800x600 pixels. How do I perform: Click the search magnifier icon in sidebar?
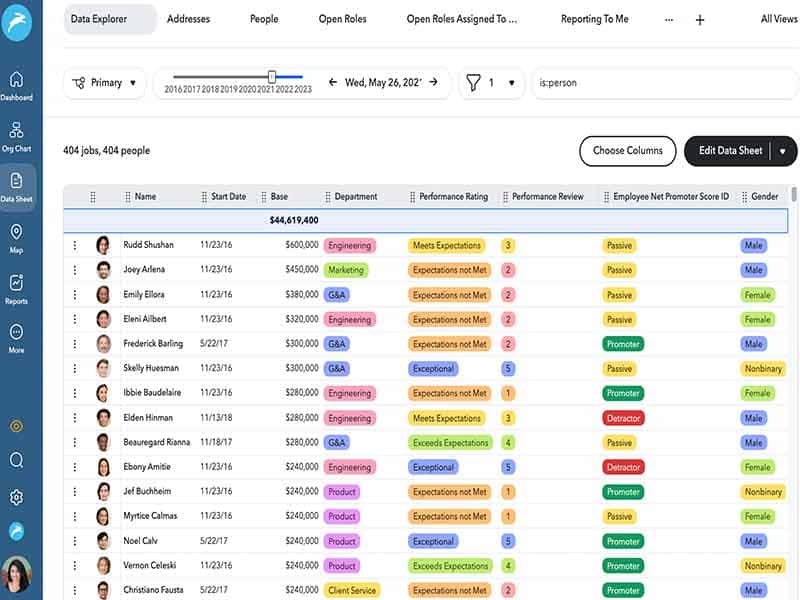tap(16, 460)
